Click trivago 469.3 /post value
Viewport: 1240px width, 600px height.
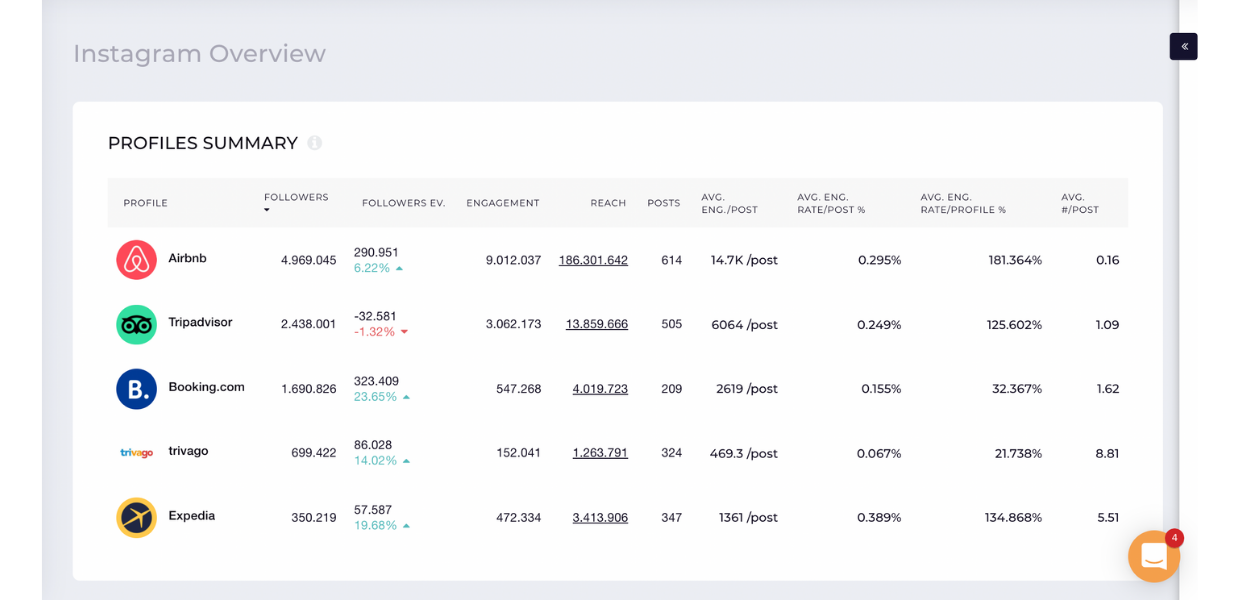coord(744,454)
